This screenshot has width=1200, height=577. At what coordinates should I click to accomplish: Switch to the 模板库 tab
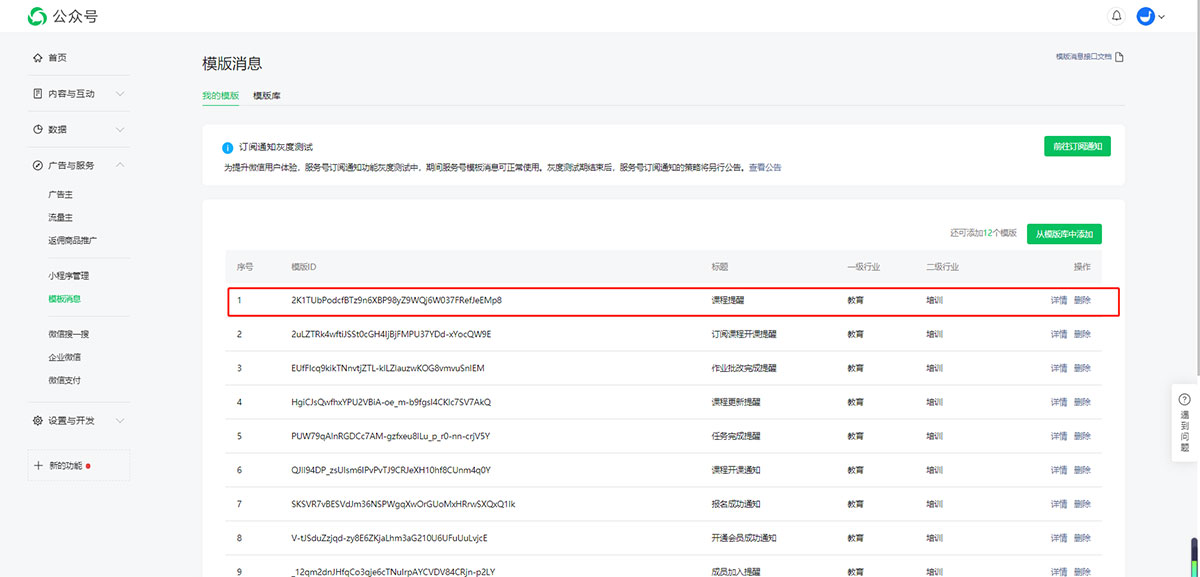point(267,96)
